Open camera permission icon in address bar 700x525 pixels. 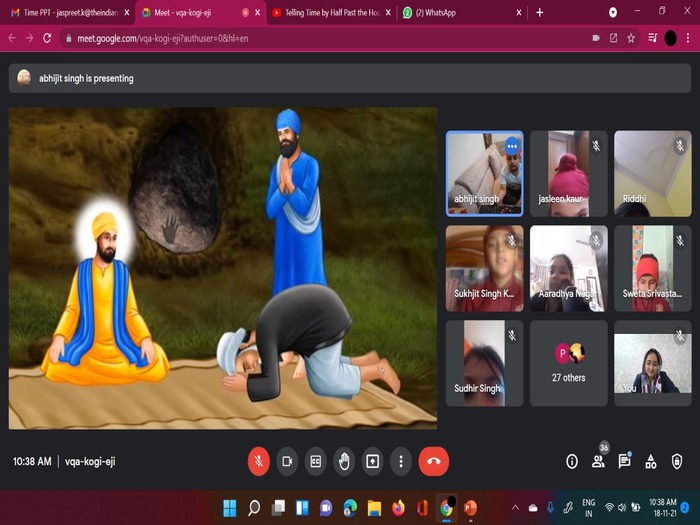[596, 38]
